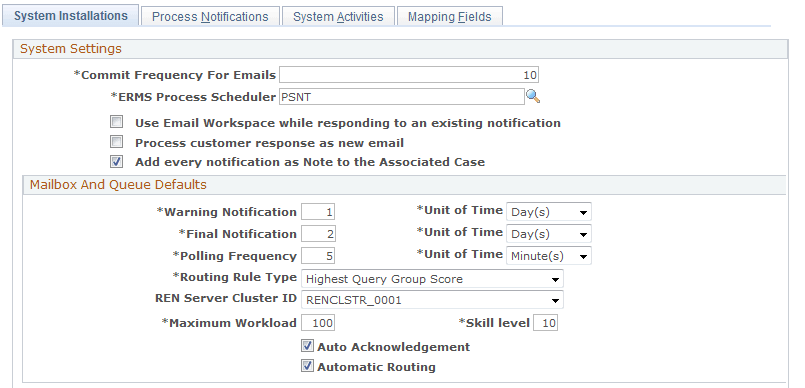Click the ERMS Process Scheduler input field

(401, 96)
